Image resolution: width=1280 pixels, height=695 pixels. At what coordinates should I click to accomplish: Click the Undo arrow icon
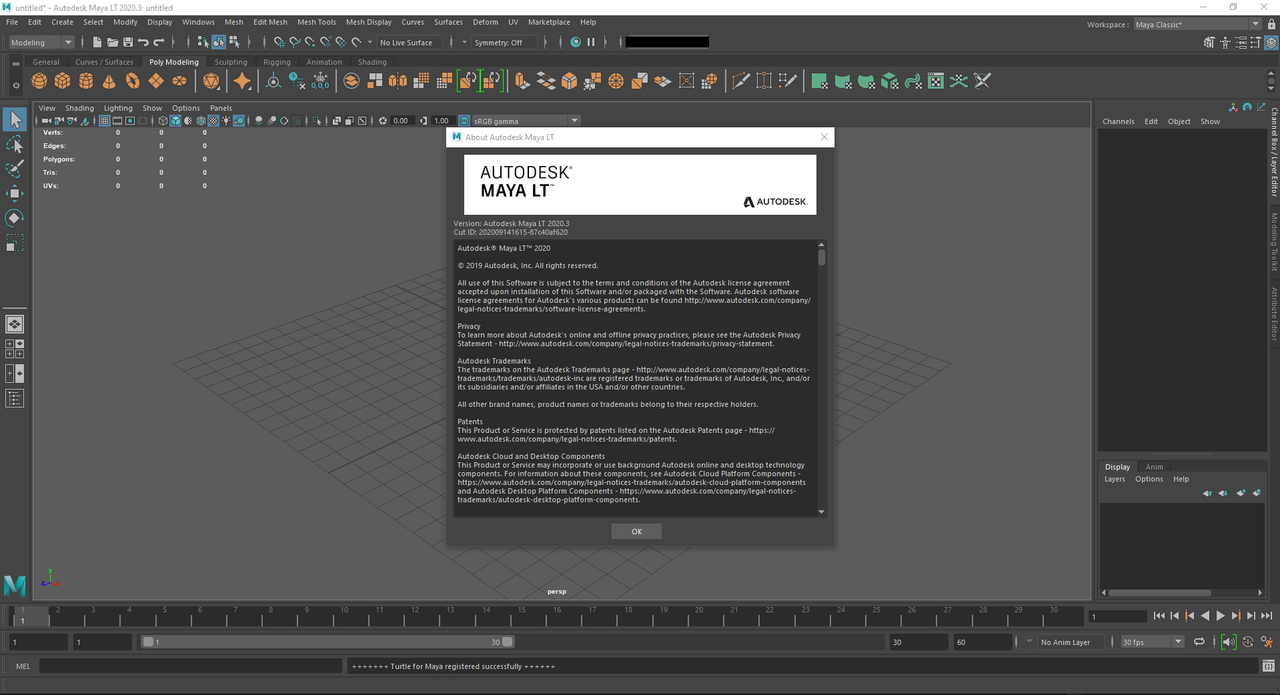pos(143,42)
